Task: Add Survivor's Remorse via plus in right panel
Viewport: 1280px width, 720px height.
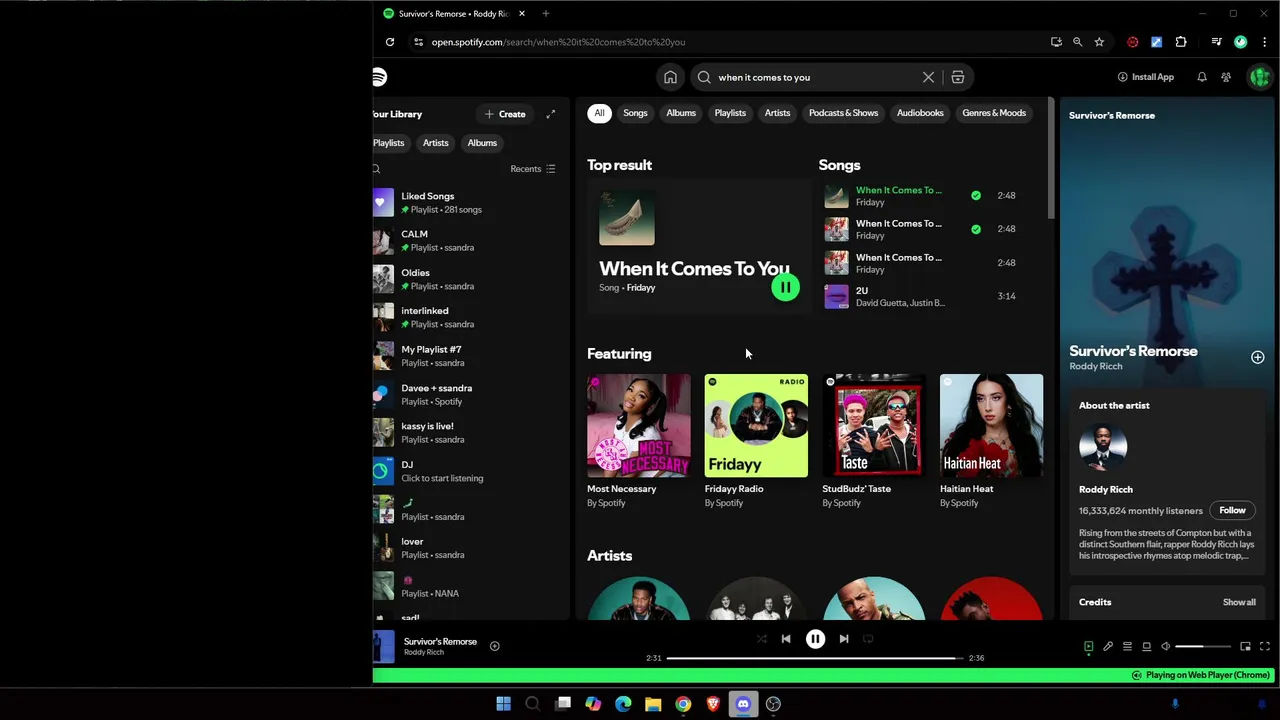Action: tap(1257, 357)
